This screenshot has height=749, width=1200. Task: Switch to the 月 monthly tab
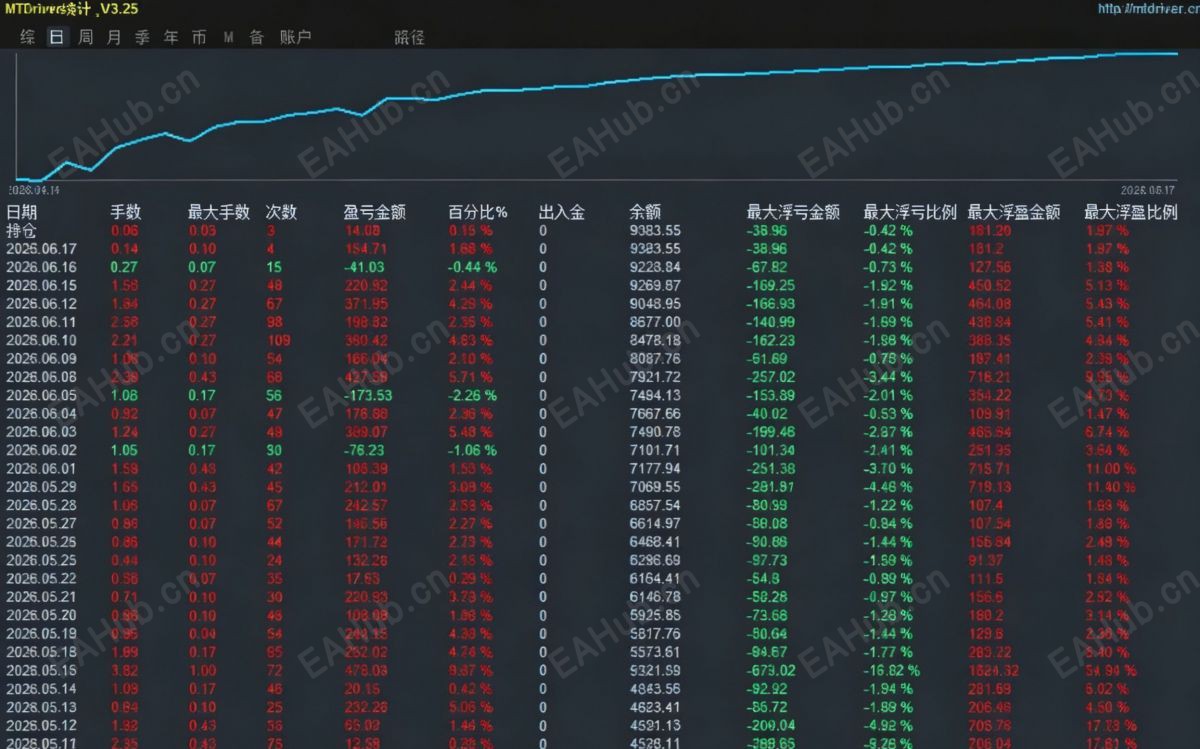click(x=114, y=37)
